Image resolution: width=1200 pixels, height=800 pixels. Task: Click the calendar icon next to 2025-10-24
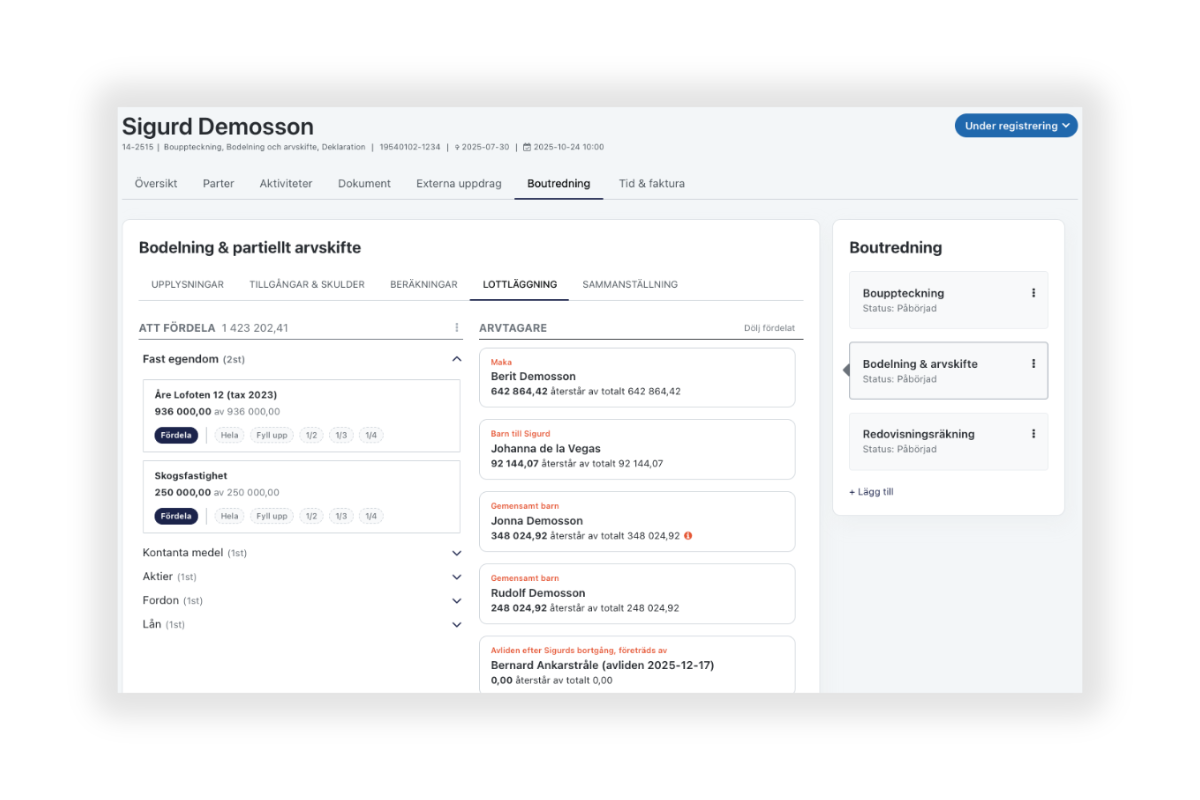point(527,147)
